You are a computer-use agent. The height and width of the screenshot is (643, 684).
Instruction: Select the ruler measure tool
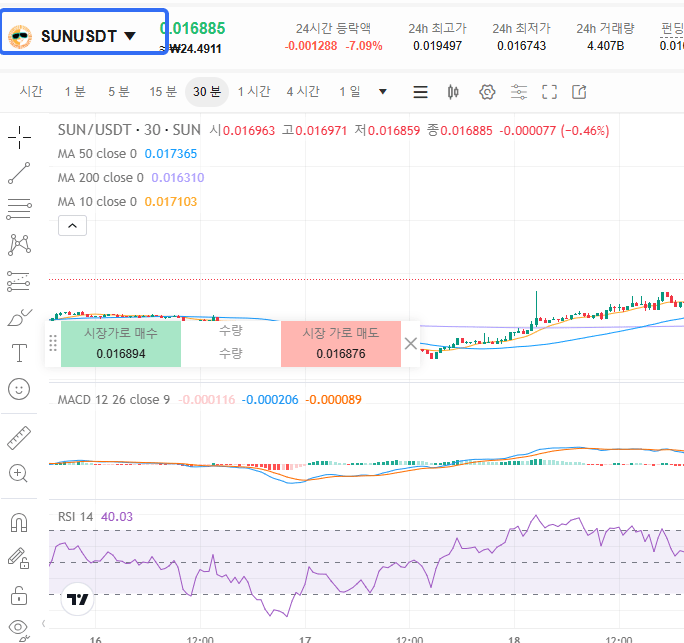click(x=19, y=438)
